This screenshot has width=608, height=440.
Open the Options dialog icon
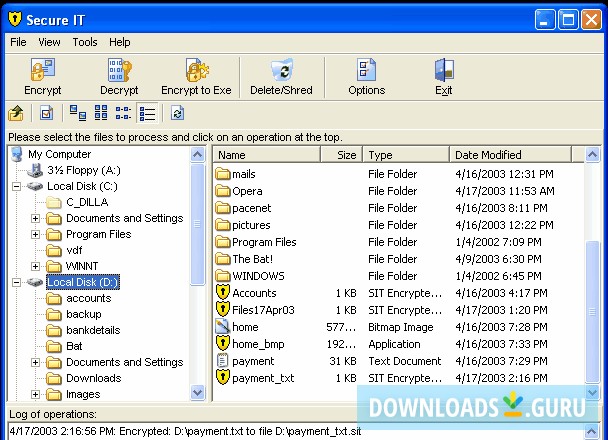[366, 72]
